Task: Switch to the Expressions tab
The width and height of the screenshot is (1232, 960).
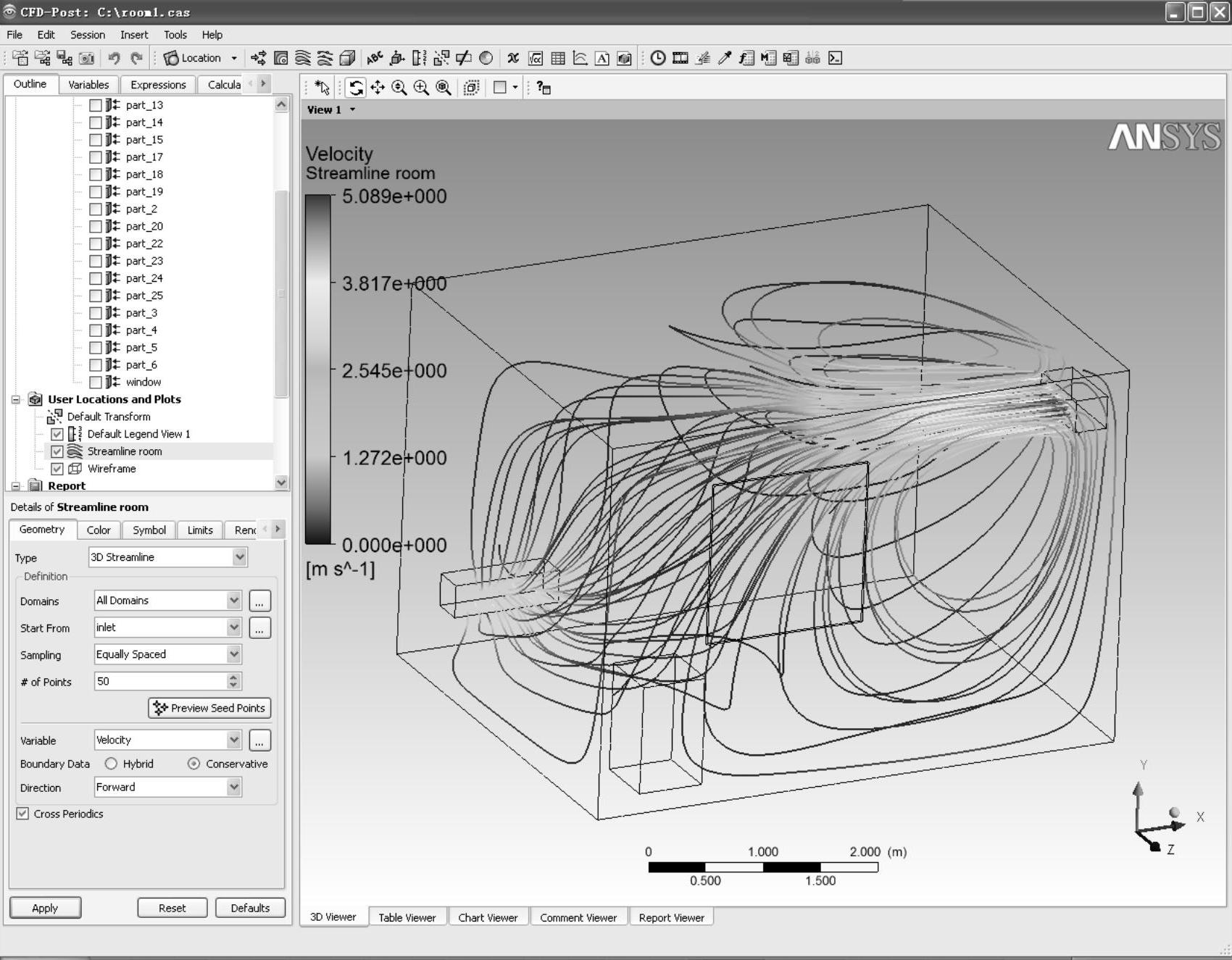Action: (158, 85)
